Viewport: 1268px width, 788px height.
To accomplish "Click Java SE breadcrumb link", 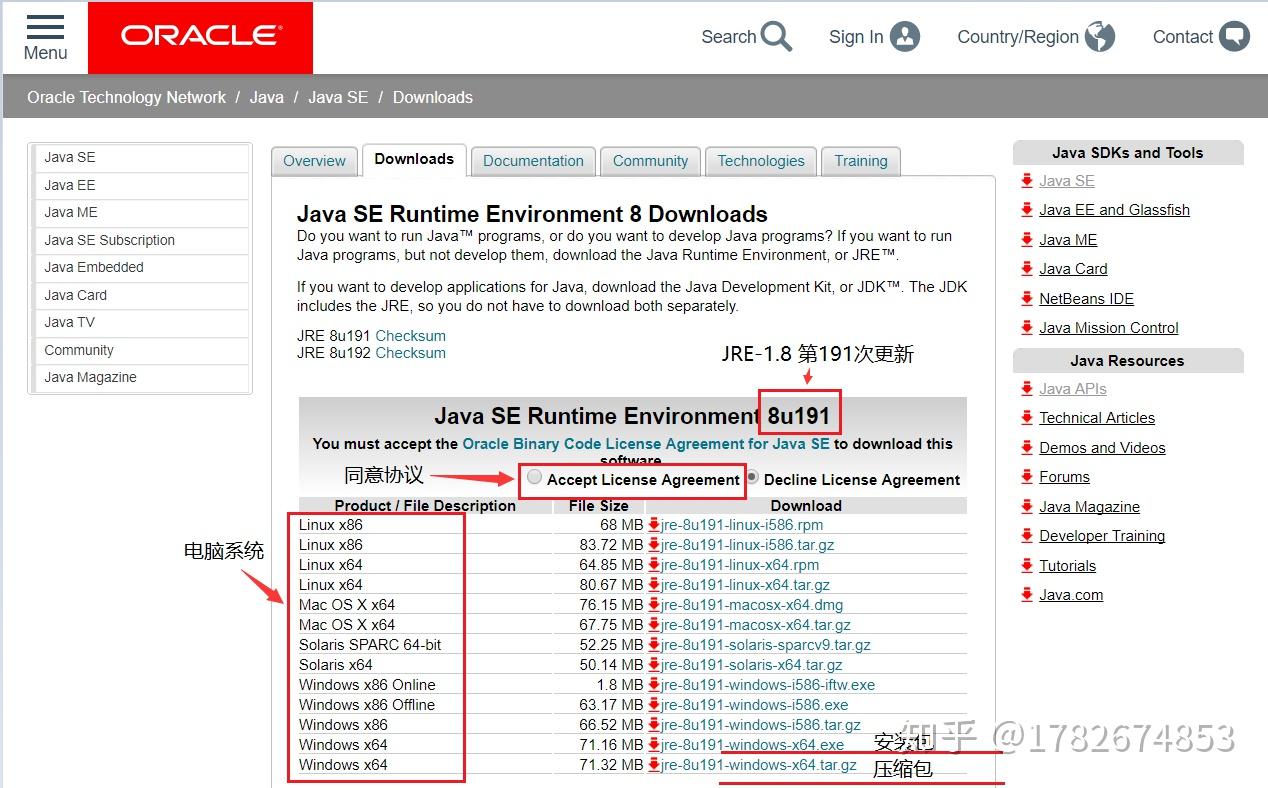I will (338, 97).
